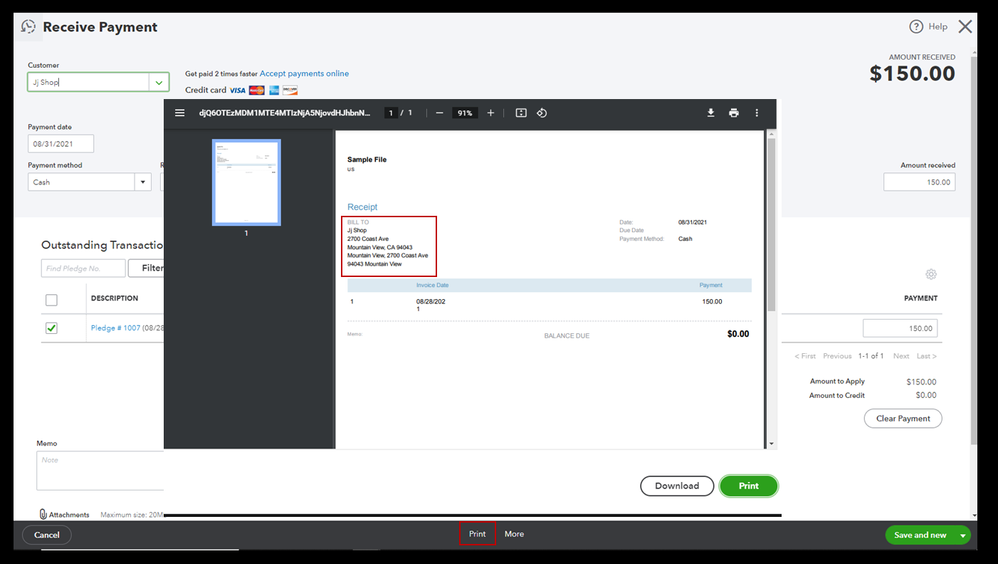Click the Previous pagination link

pos(837,356)
